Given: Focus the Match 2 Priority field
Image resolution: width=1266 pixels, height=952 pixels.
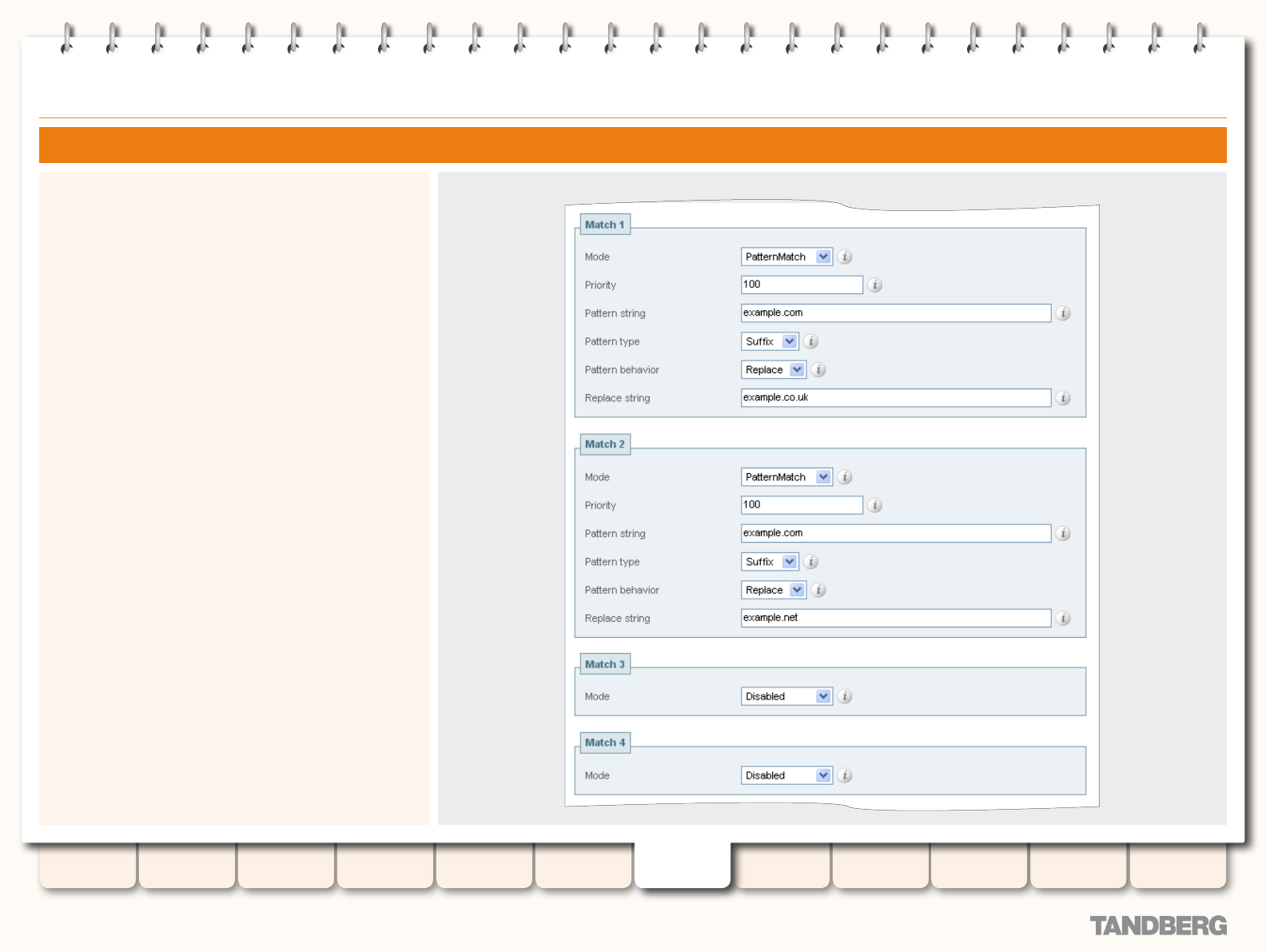Looking at the screenshot, I should tap(802, 505).
